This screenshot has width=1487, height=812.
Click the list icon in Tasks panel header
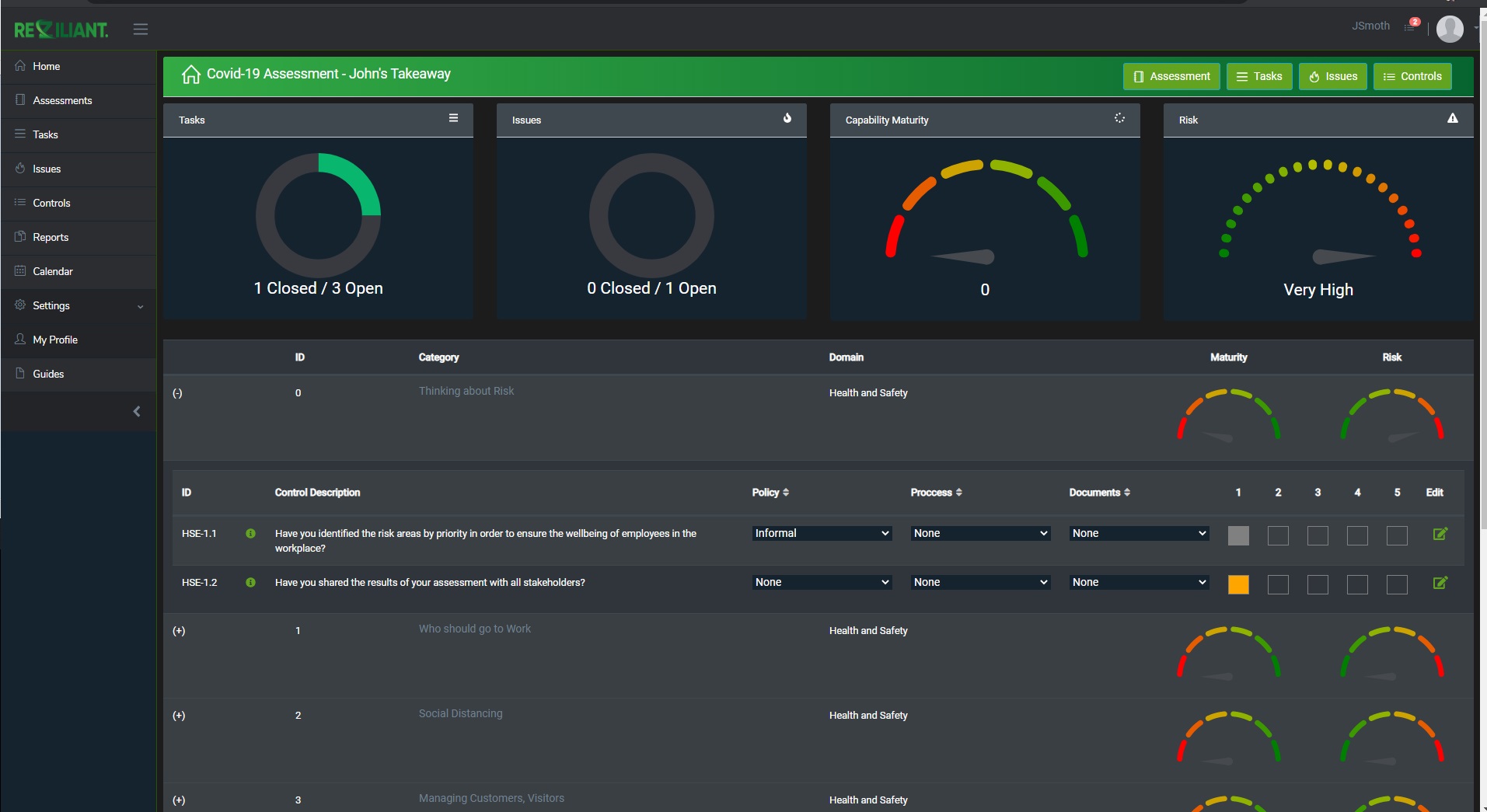[453, 118]
